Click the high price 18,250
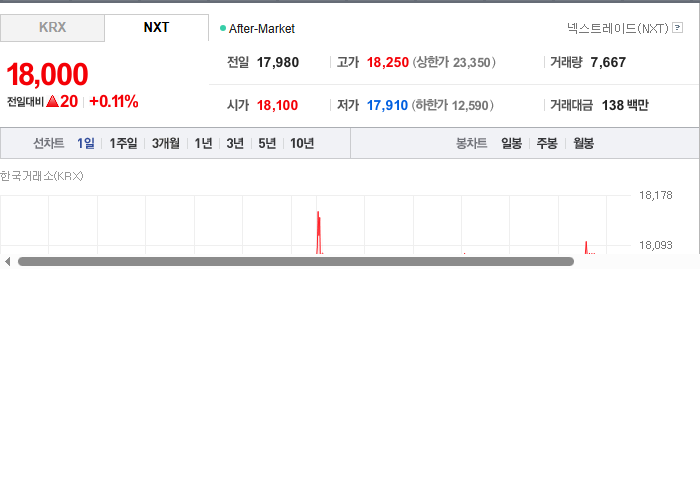 388,62
